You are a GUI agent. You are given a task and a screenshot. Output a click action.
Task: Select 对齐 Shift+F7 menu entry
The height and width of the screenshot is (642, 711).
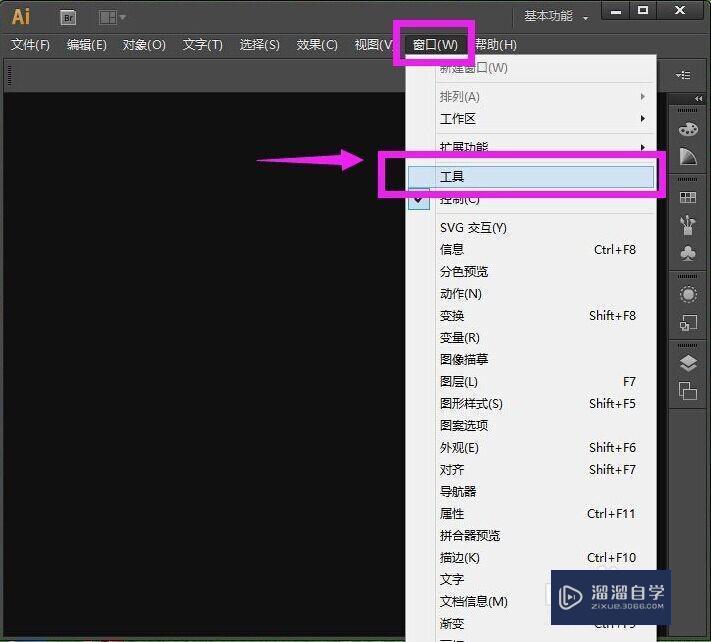pos(531,470)
